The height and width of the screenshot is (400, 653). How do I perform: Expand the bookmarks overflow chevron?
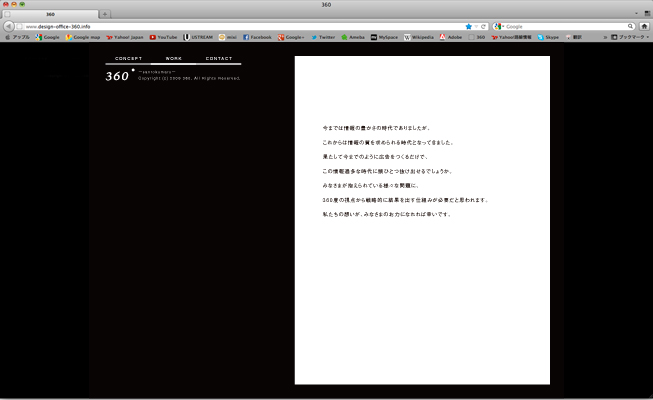coord(605,37)
